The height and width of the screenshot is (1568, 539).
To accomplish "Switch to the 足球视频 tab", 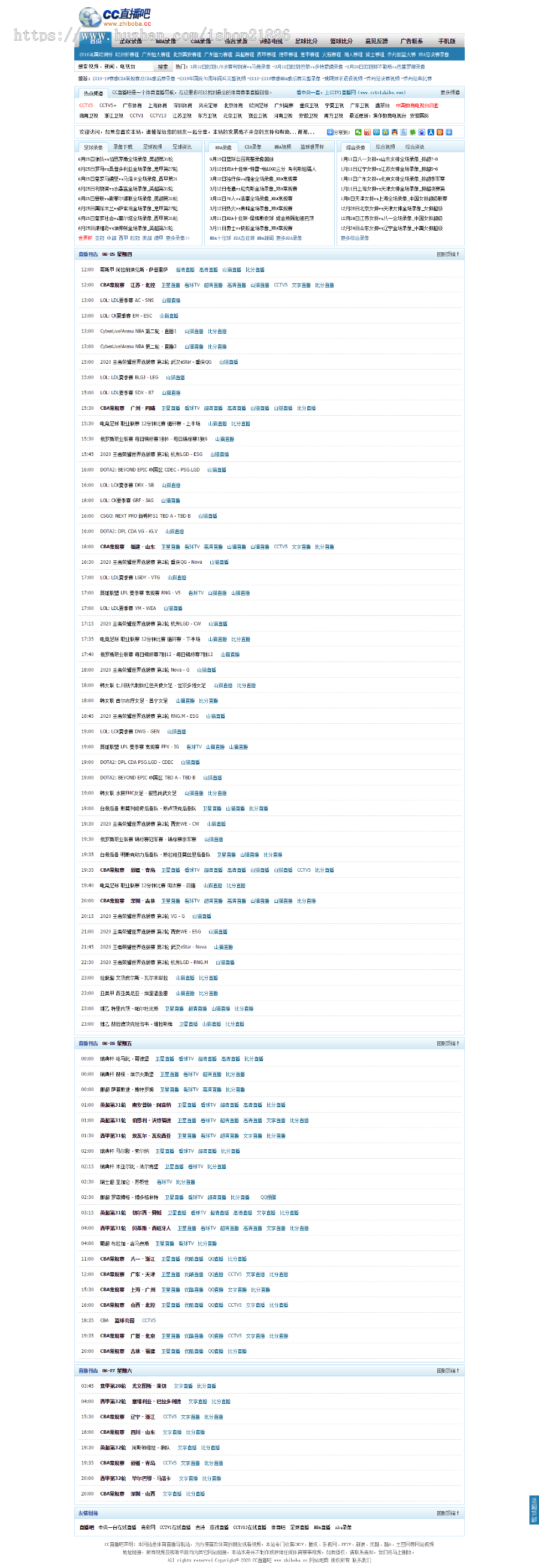I will click(x=152, y=147).
